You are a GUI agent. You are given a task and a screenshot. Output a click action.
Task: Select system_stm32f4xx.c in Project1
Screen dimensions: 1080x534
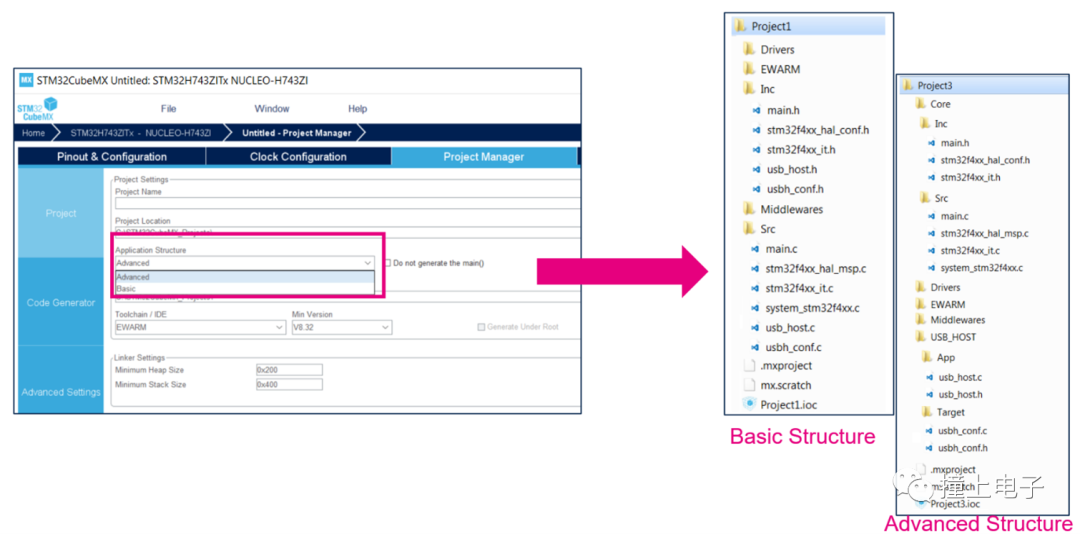click(x=813, y=308)
